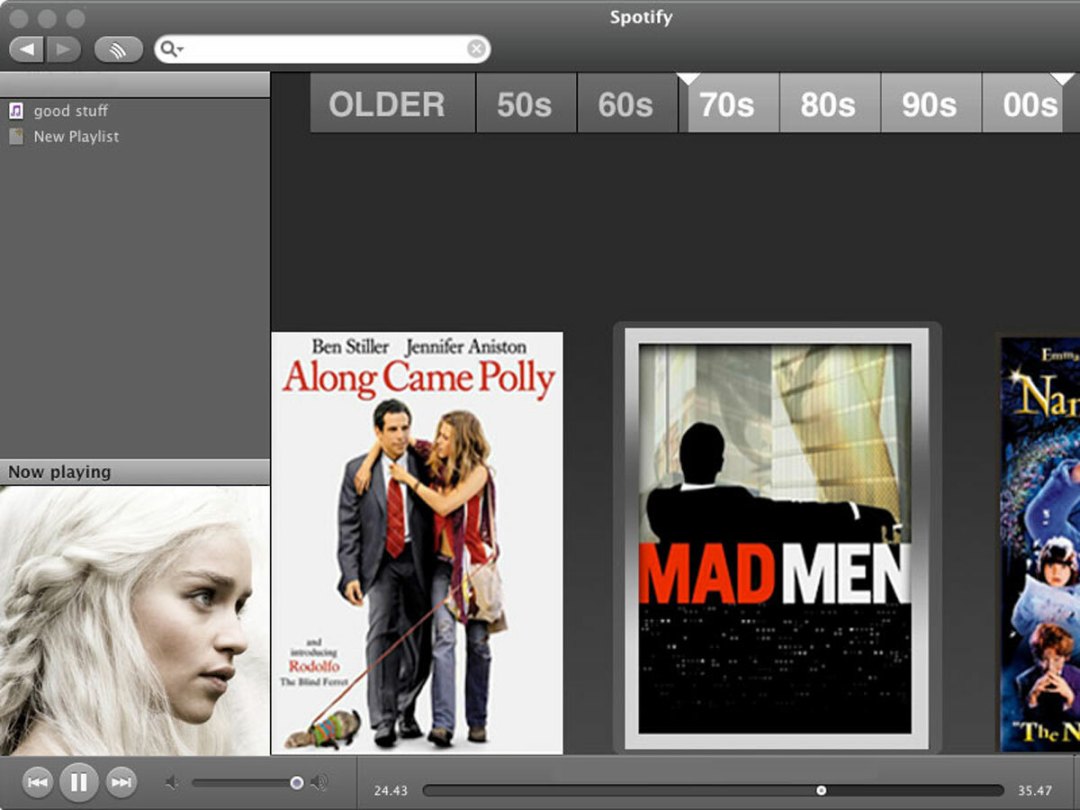
Task: Open the Now playing artwork
Action: click(134, 621)
